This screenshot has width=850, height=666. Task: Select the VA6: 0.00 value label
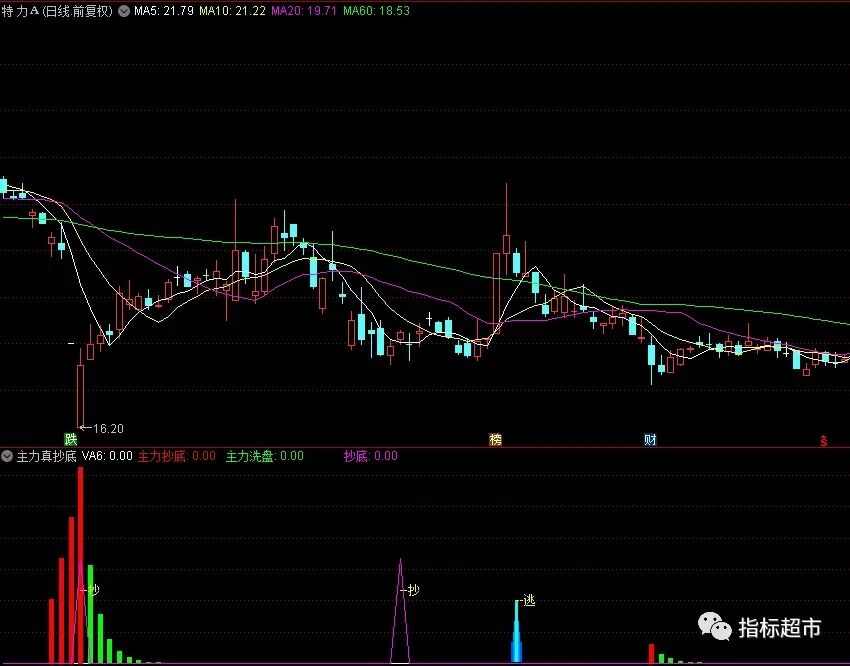[107, 456]
